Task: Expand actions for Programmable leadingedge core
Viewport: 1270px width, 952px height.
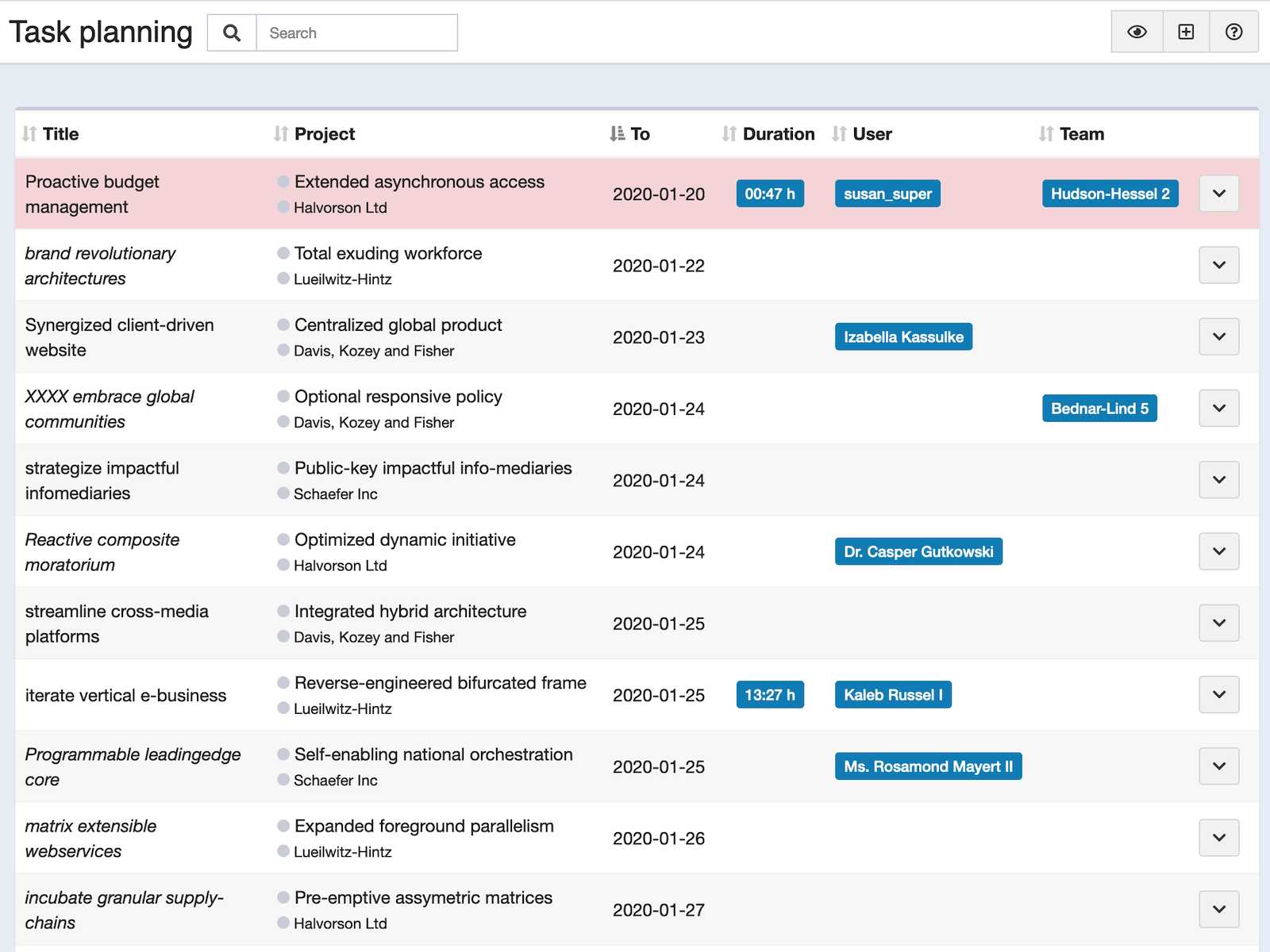Action: point(1219,766)
